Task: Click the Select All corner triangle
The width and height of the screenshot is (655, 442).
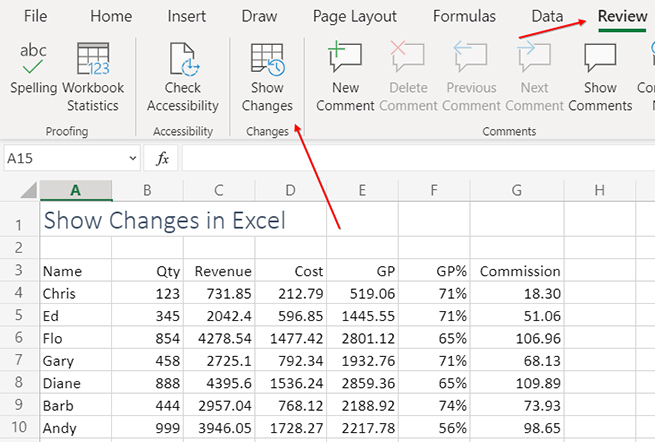Action: pyautogui.click(x=28, y=190)
